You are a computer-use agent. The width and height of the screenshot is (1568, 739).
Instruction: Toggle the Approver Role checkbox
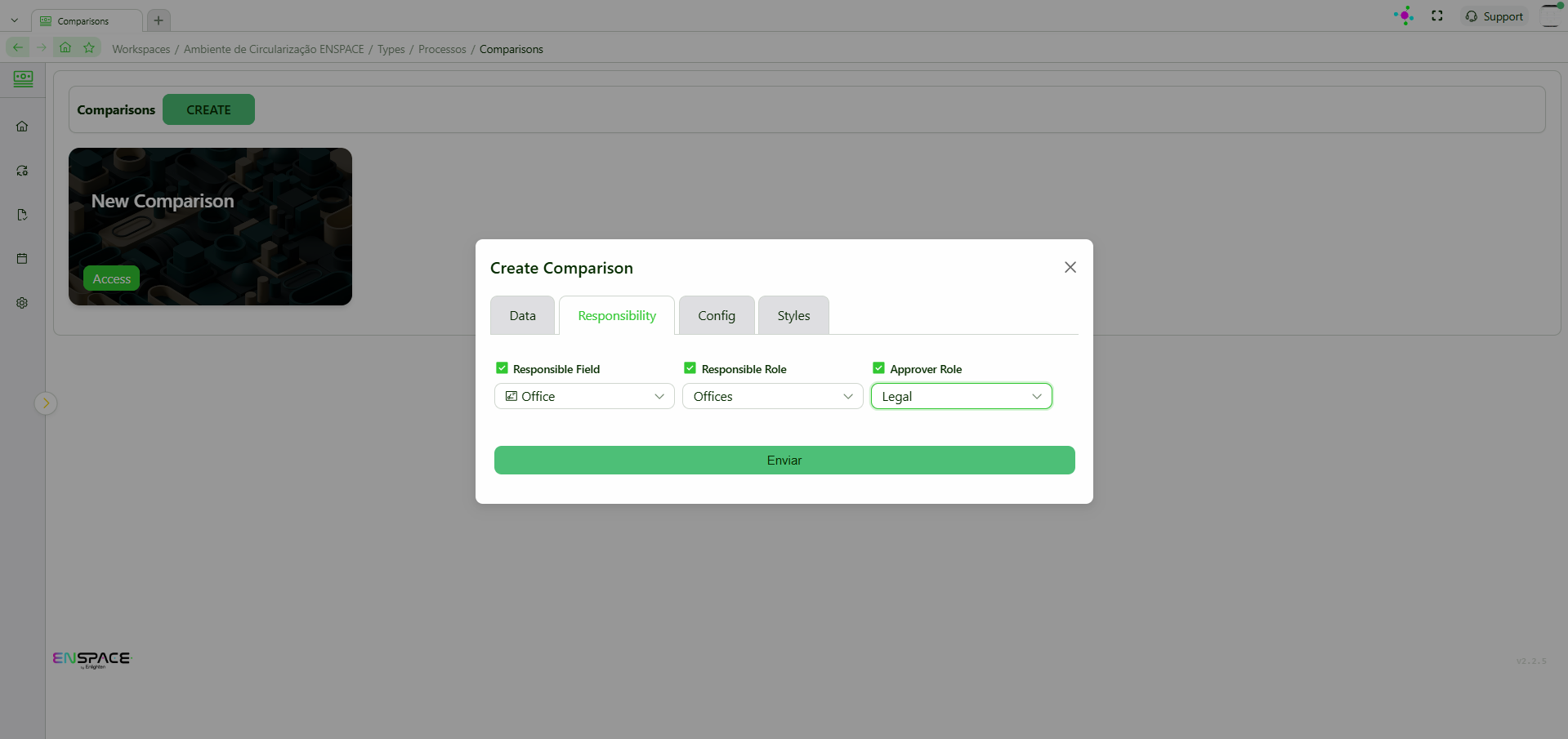(x=879, y=368)
